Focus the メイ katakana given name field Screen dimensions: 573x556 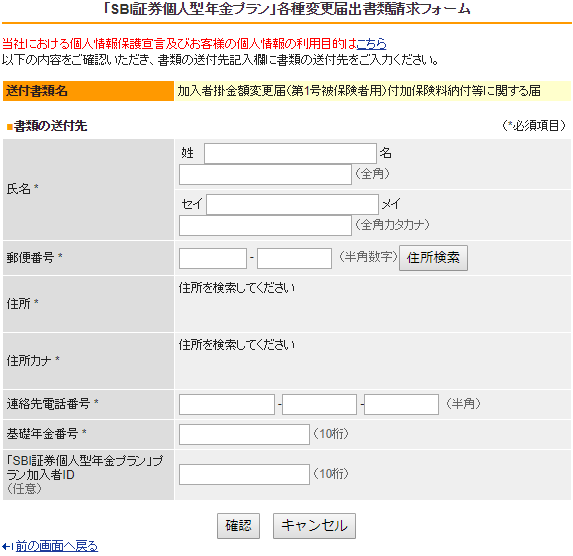tap(265, 226)
